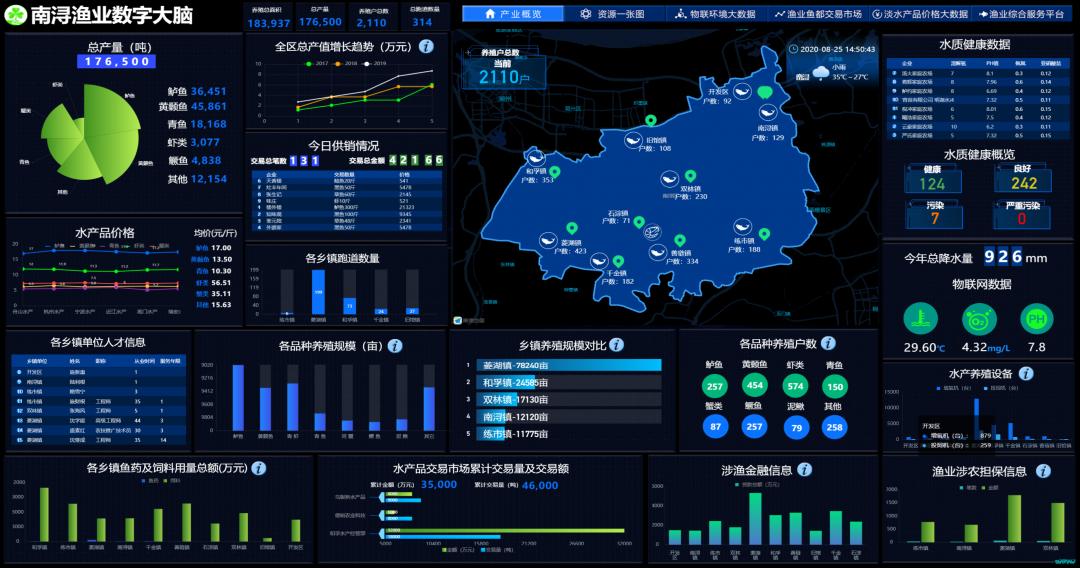Open info icon next to 渔业涉农担保信息
1080x568 pixels.
tap(1043, 471)
